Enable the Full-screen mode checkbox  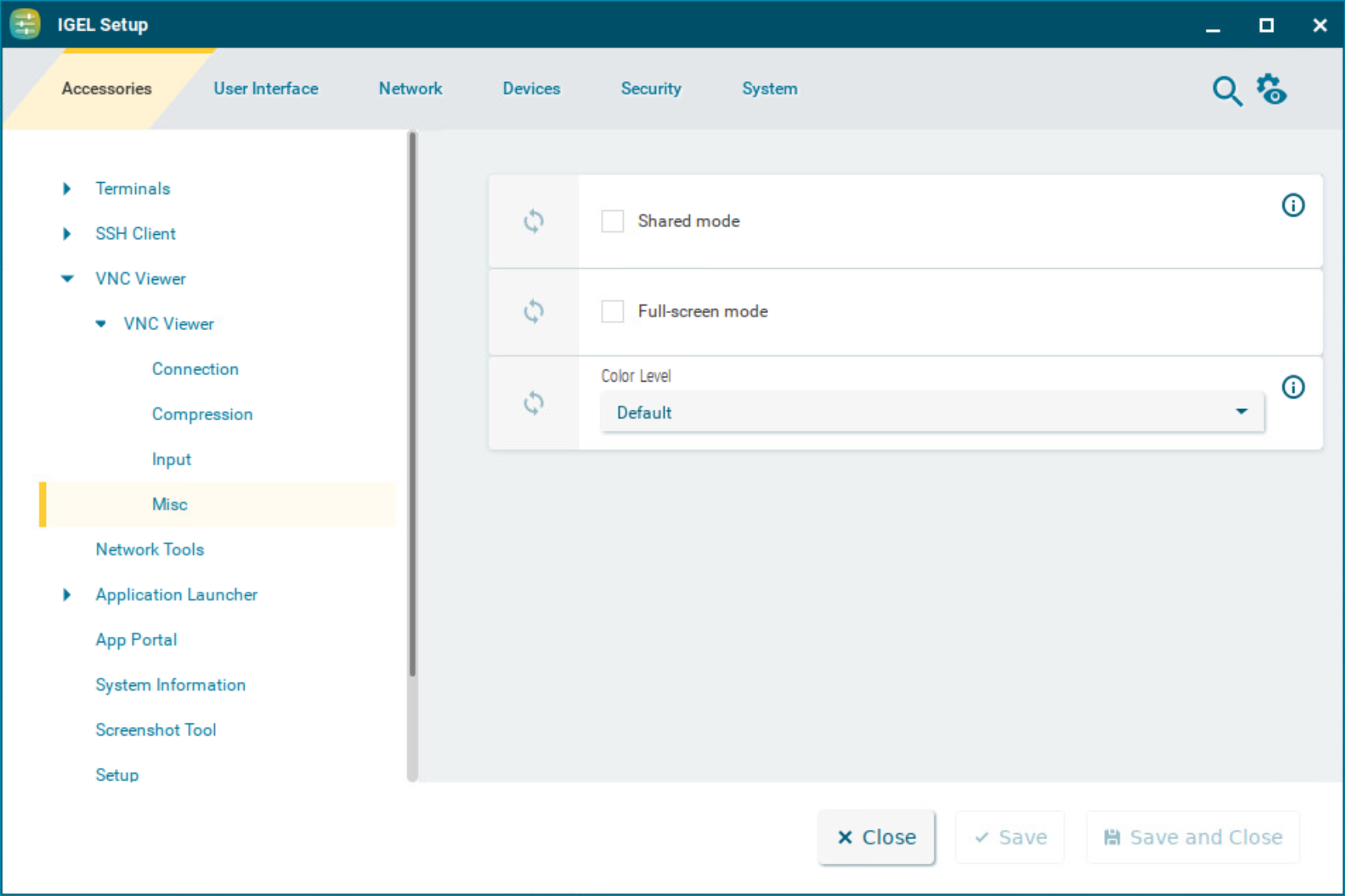coord(613,312)
